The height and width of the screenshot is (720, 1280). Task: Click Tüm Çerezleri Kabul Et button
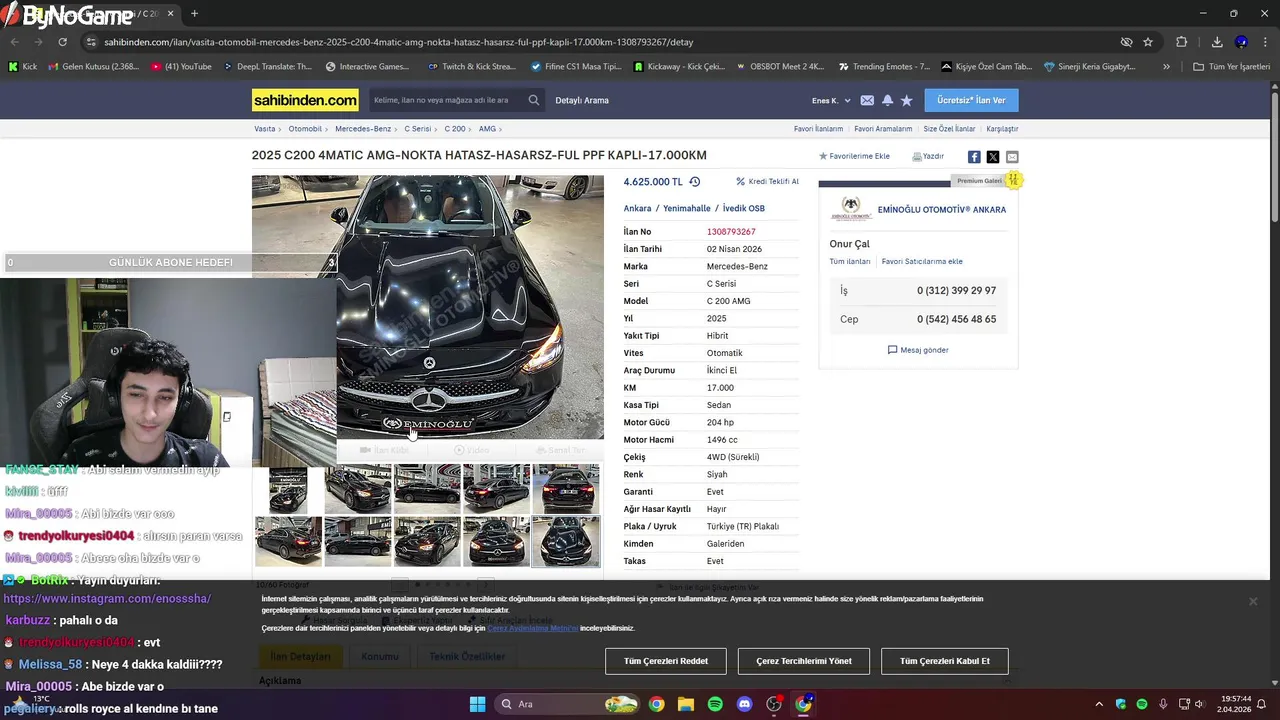pyautogui.click(x=945, y=661)
